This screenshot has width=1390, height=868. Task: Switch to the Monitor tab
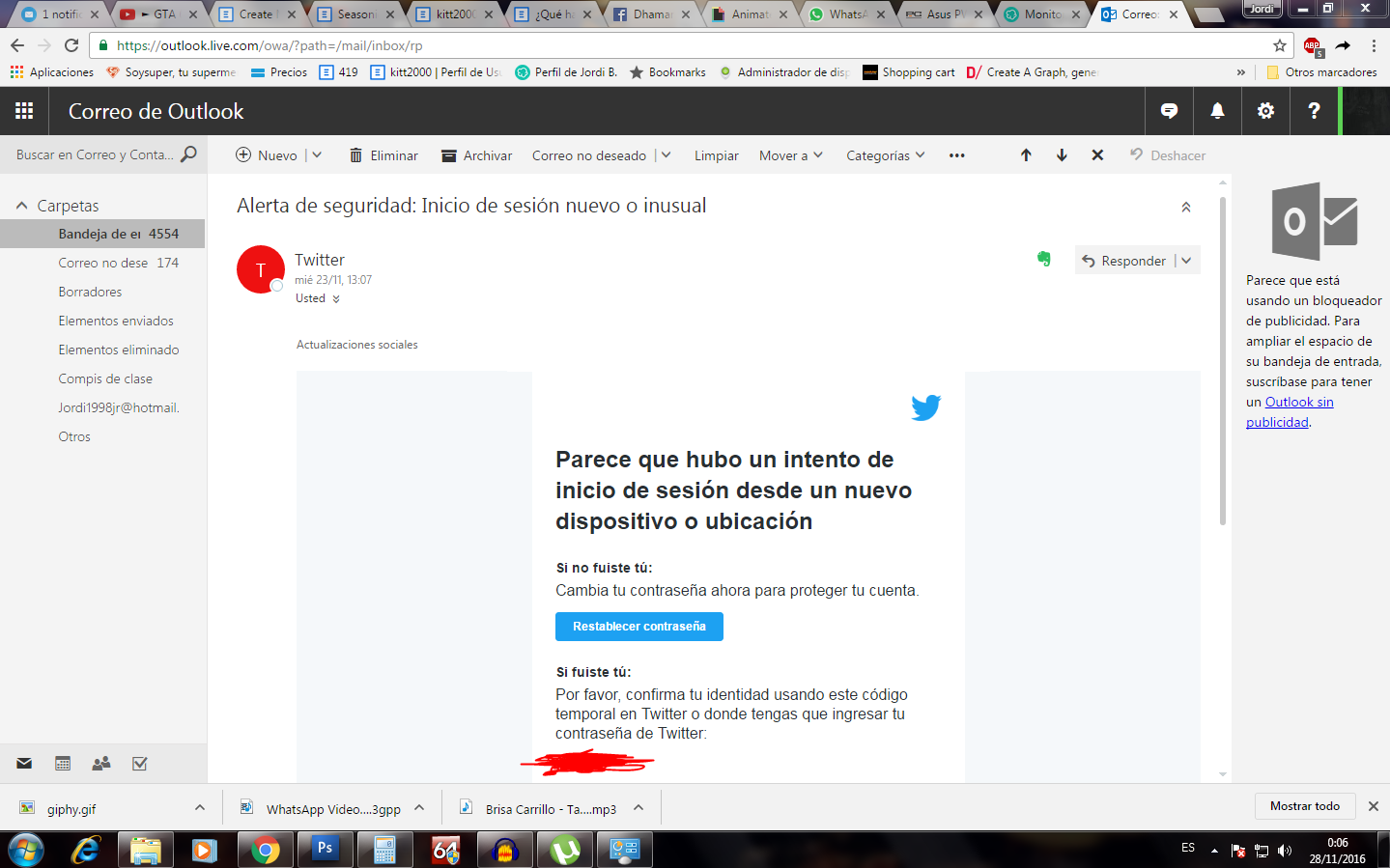[1041, 14]
